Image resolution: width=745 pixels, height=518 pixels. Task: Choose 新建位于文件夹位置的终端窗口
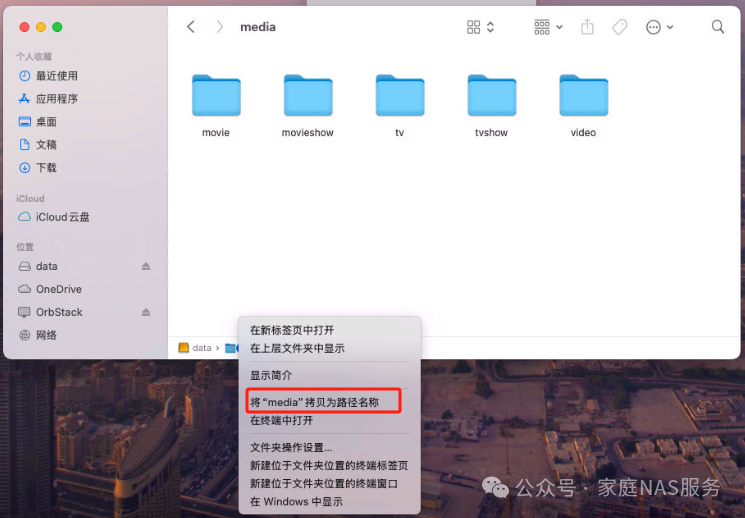(324, 484)
